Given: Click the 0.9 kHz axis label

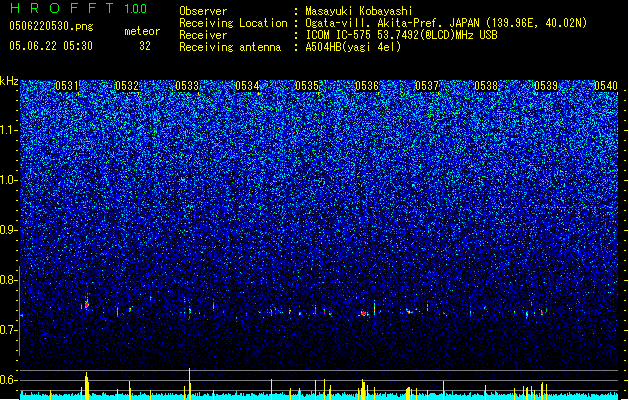Looking at the screenshot, I should pyautogui.click(x=8, y=230).
